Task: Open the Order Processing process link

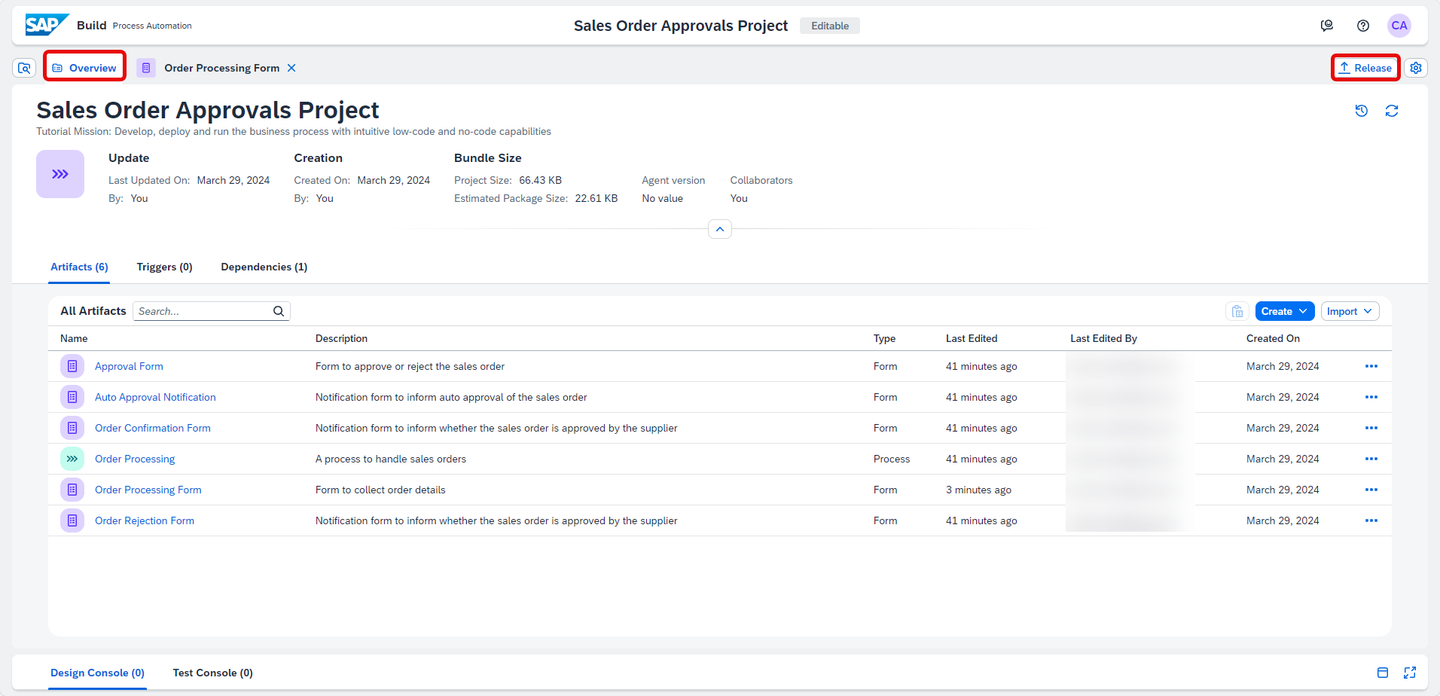Action: point(135,459)
